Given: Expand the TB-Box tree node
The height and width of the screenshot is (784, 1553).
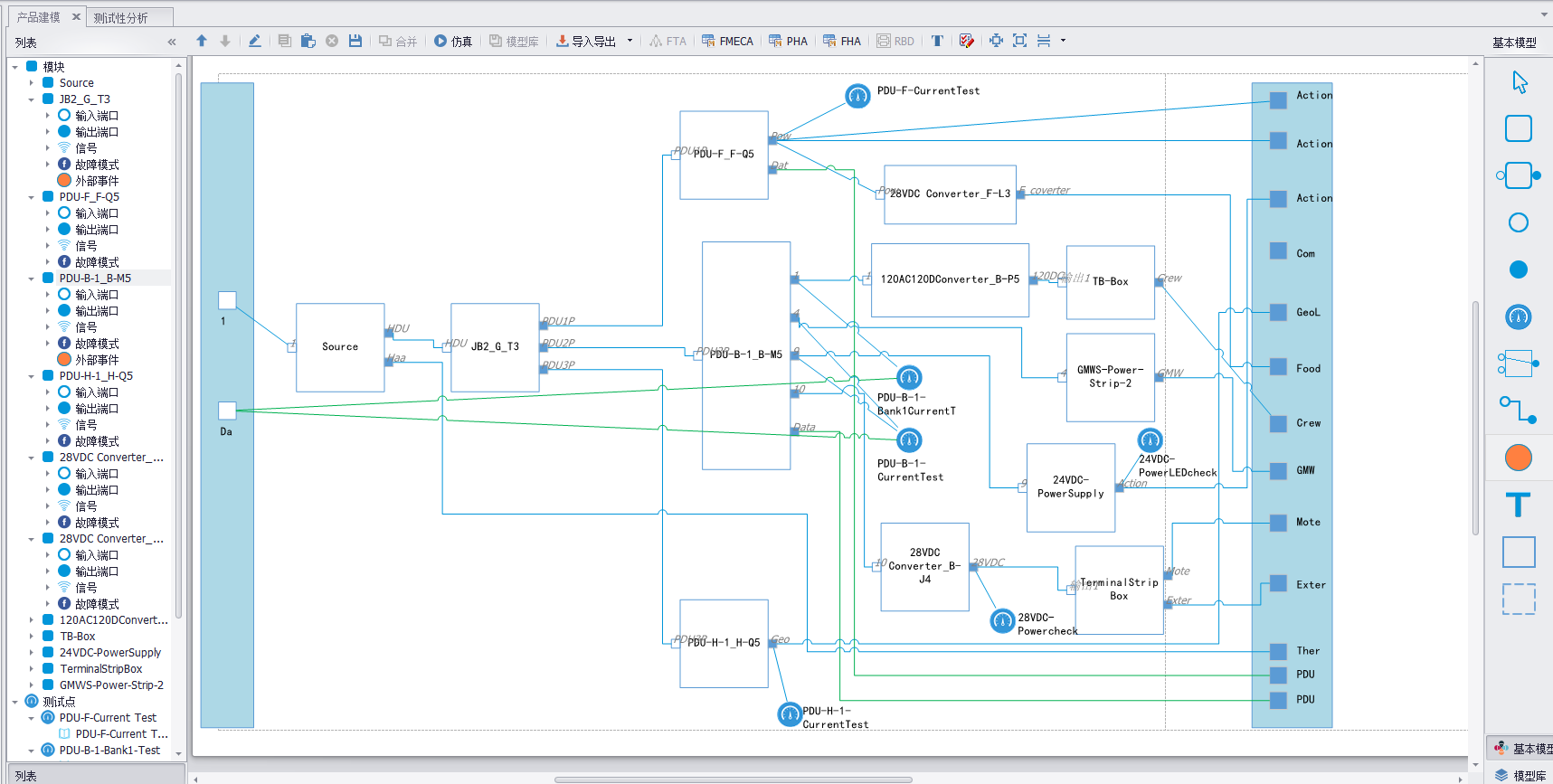Looking at the screenshot, I should point(32,637).
